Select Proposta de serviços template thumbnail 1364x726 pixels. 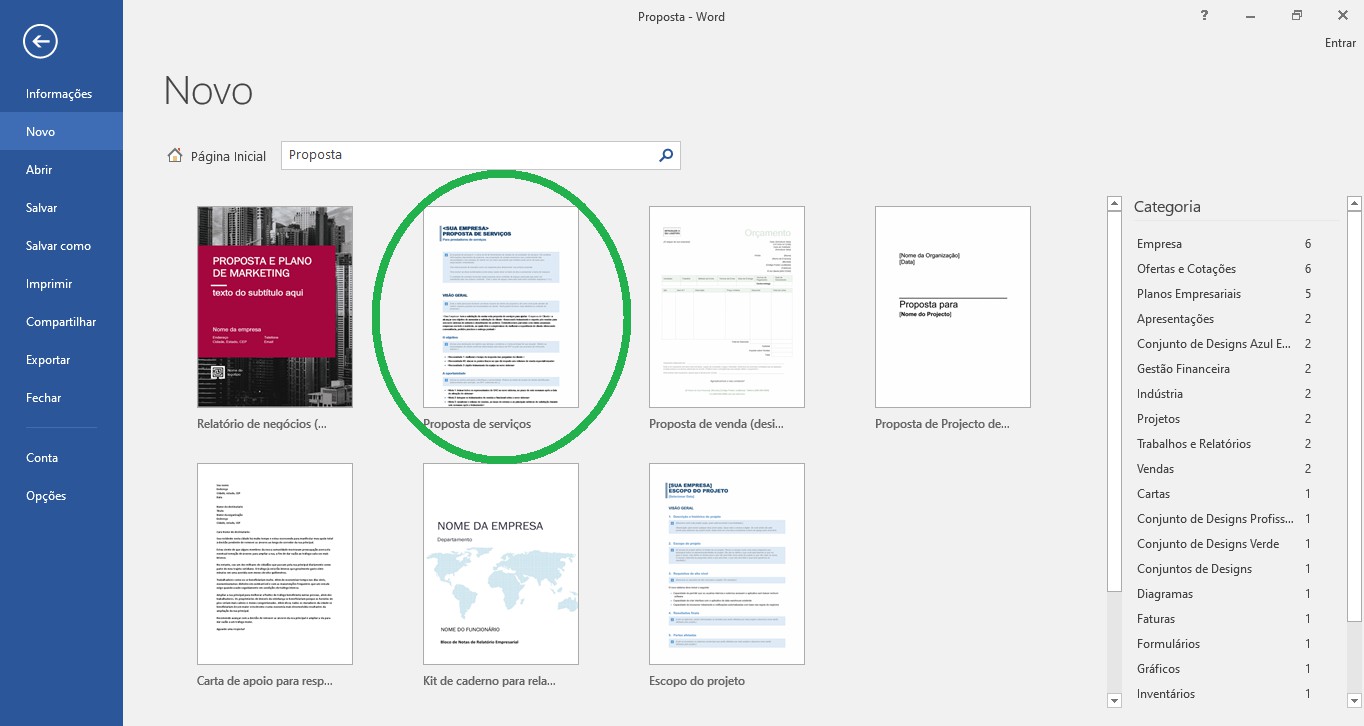501,307
